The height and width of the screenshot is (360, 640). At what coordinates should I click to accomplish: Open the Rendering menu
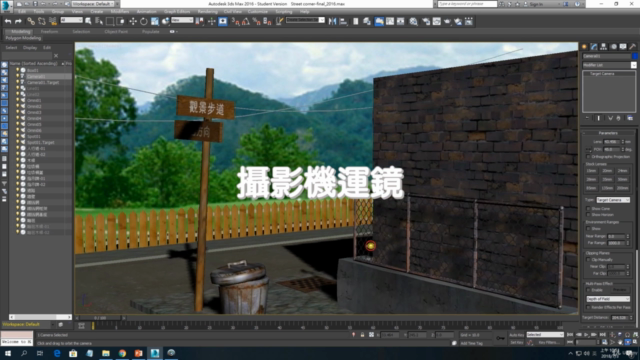(207, 12)
